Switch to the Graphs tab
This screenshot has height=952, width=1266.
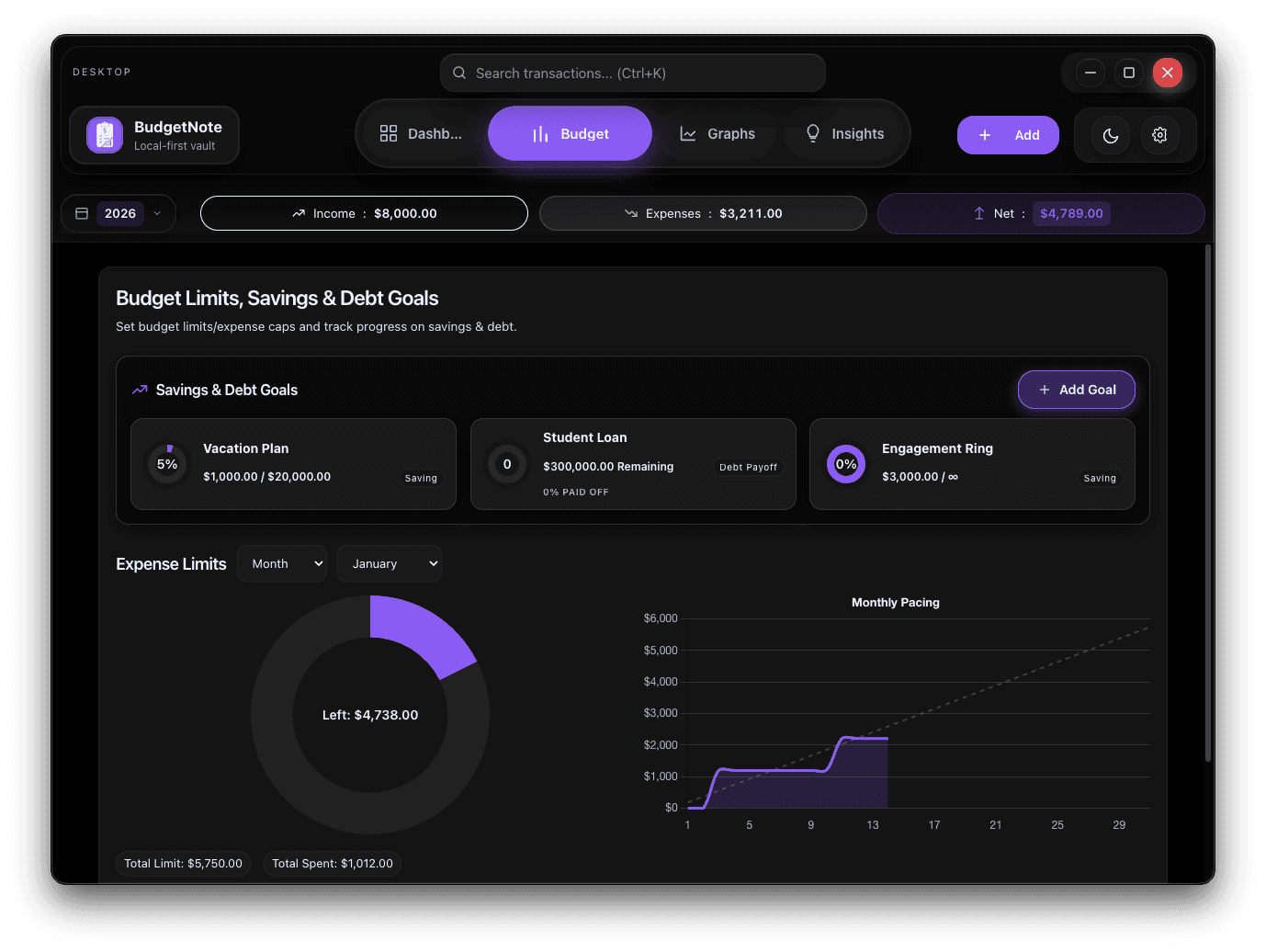(718, 133)
